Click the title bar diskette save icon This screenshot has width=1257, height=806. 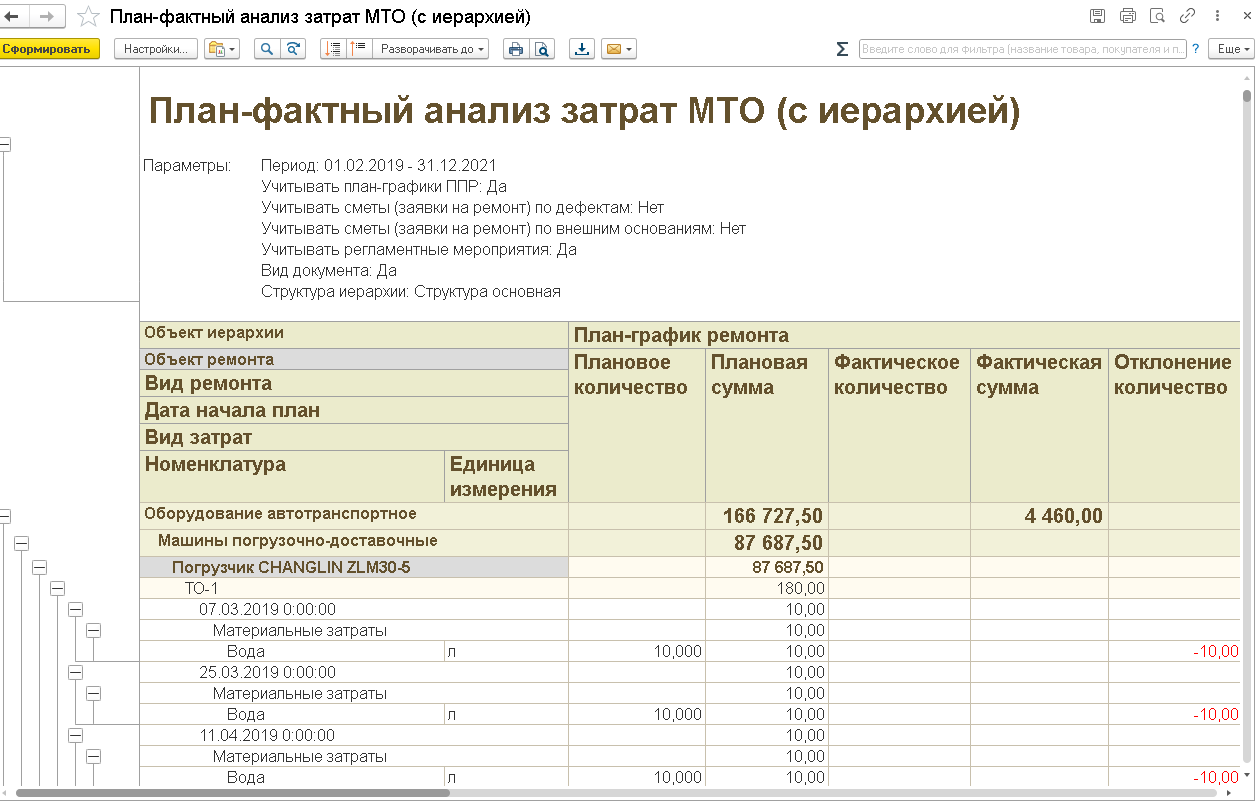pos(1098,16)
